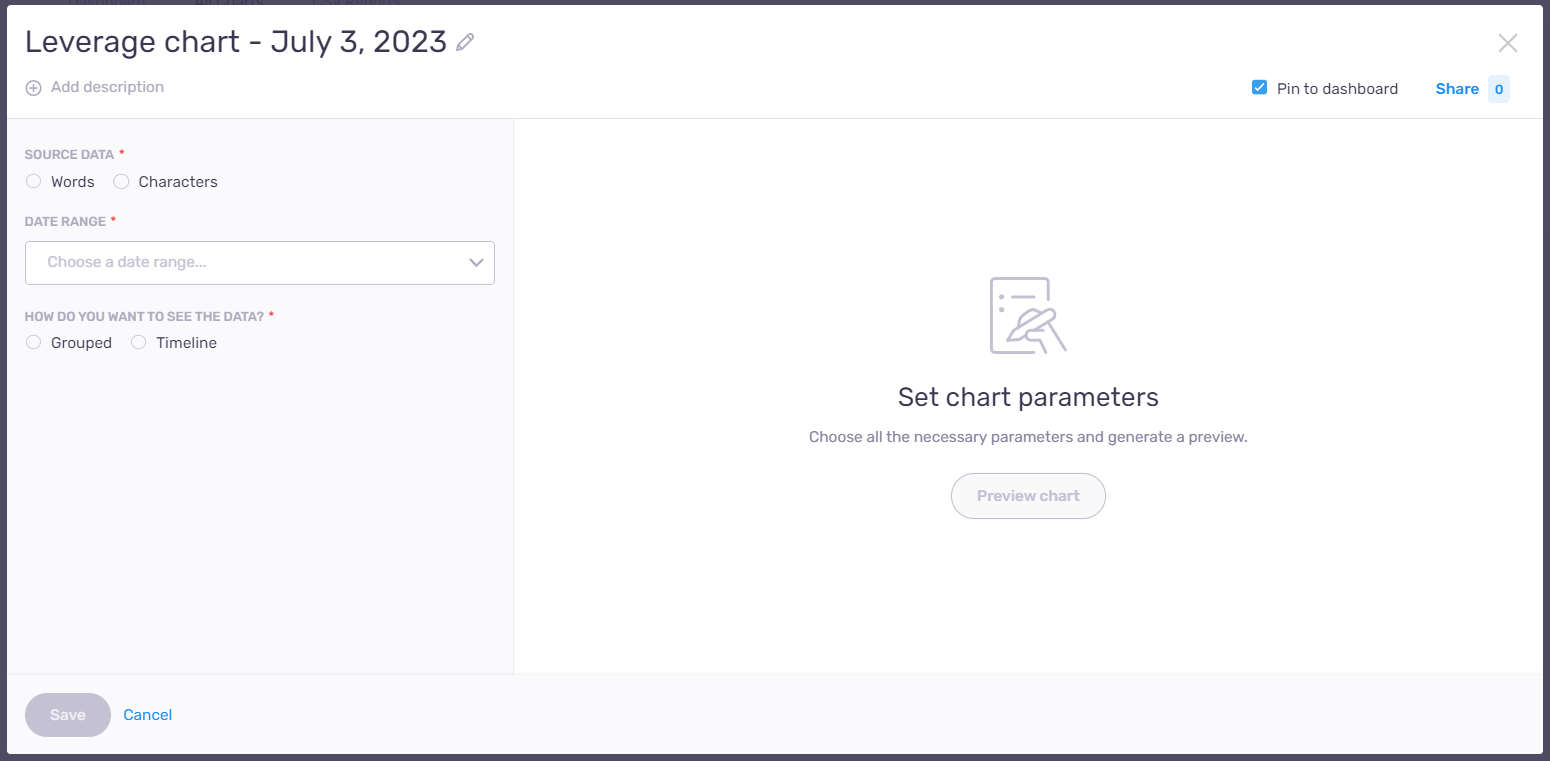Select the Grouped viewing option
1550x761 pixels.
point(33,342)
